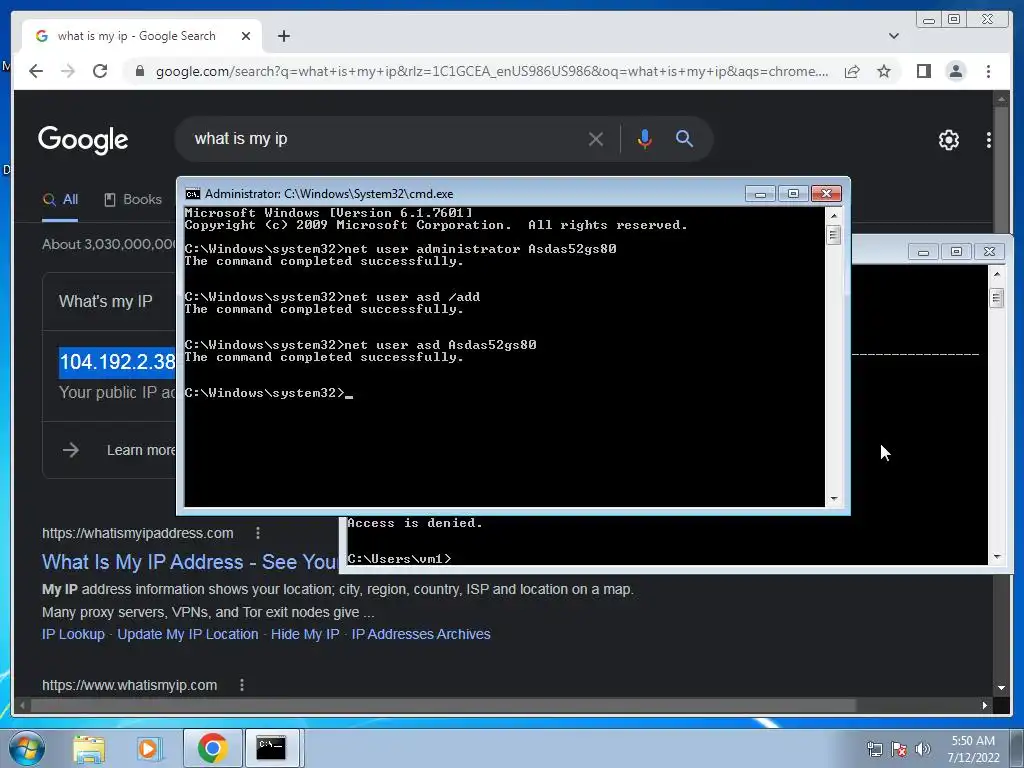Open Chrome's three-dot menu
This screenshot has height=768, width=1024.
pyautogui.click(x=988, y=71)
